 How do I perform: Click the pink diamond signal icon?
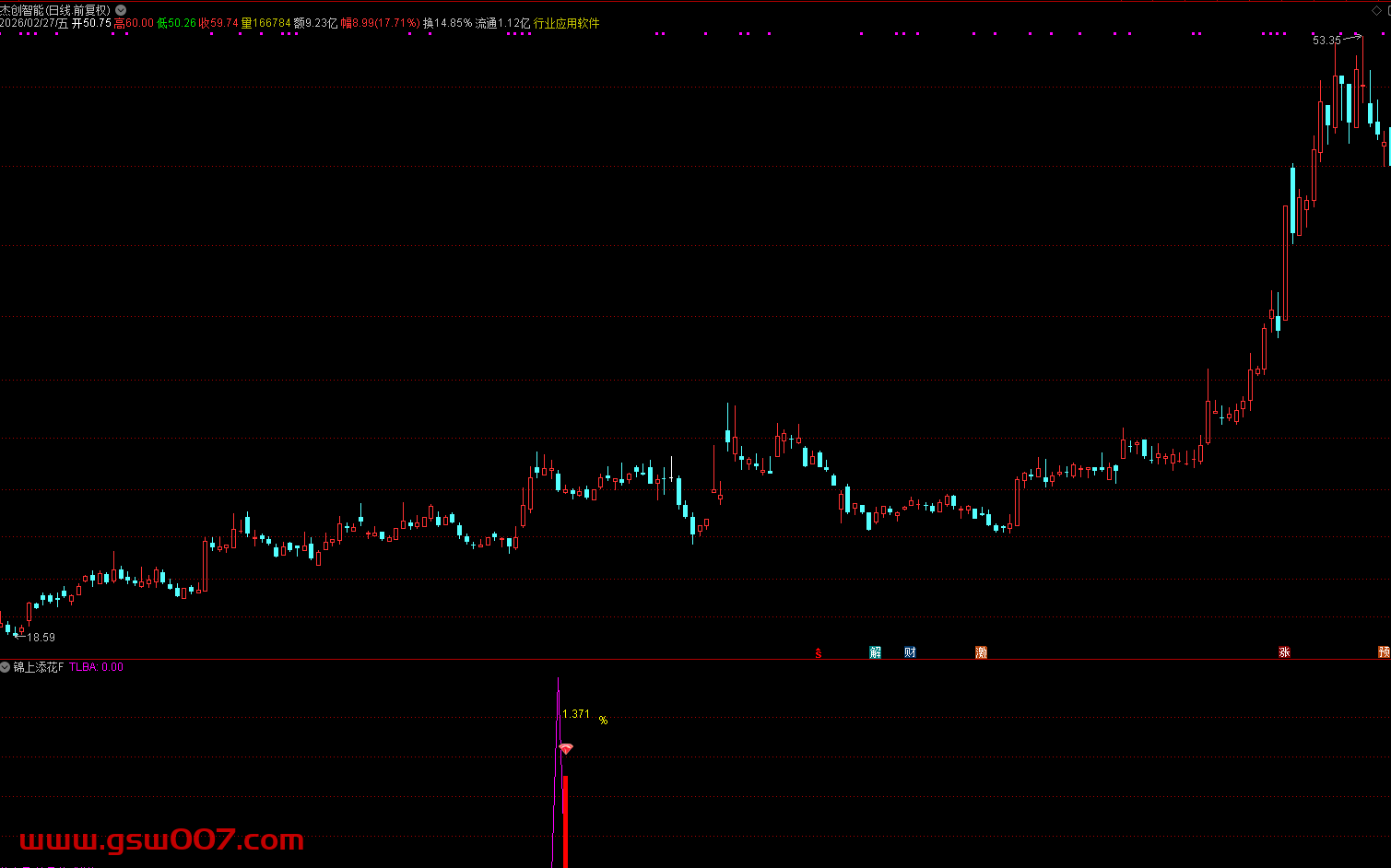tap(566, 749)
